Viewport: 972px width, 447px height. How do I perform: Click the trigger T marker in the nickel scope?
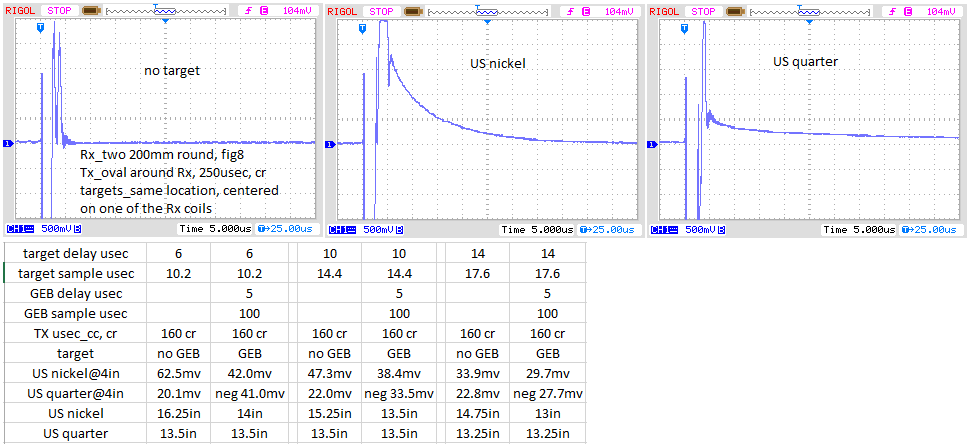tap(363, 29)
